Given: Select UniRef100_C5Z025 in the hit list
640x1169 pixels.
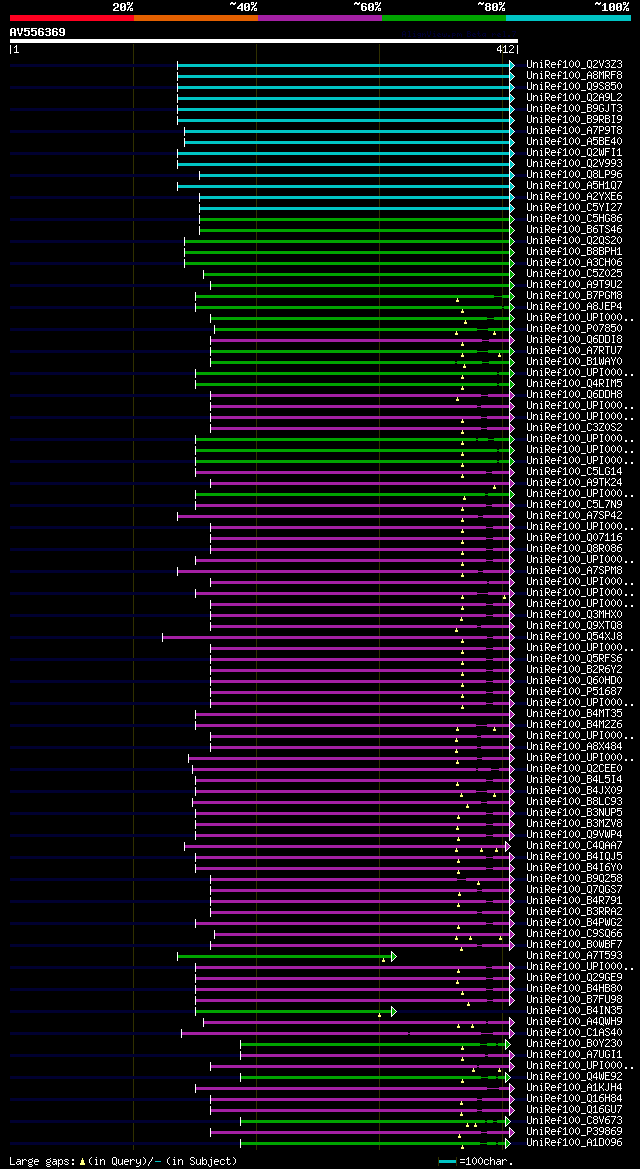Looking at the screenshot, I should coord(574,274).
